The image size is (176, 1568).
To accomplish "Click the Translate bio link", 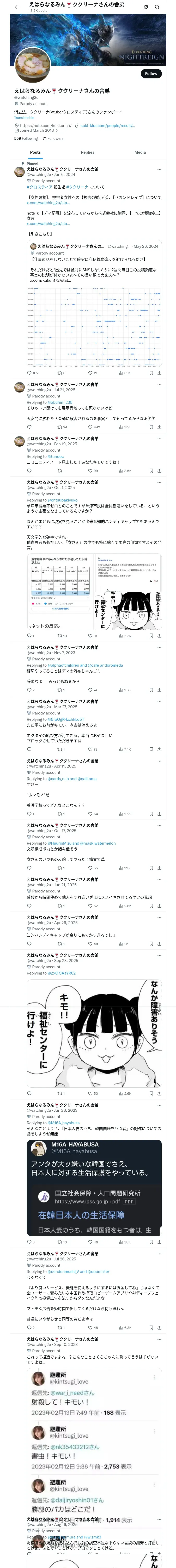I will tap(24, 118).
